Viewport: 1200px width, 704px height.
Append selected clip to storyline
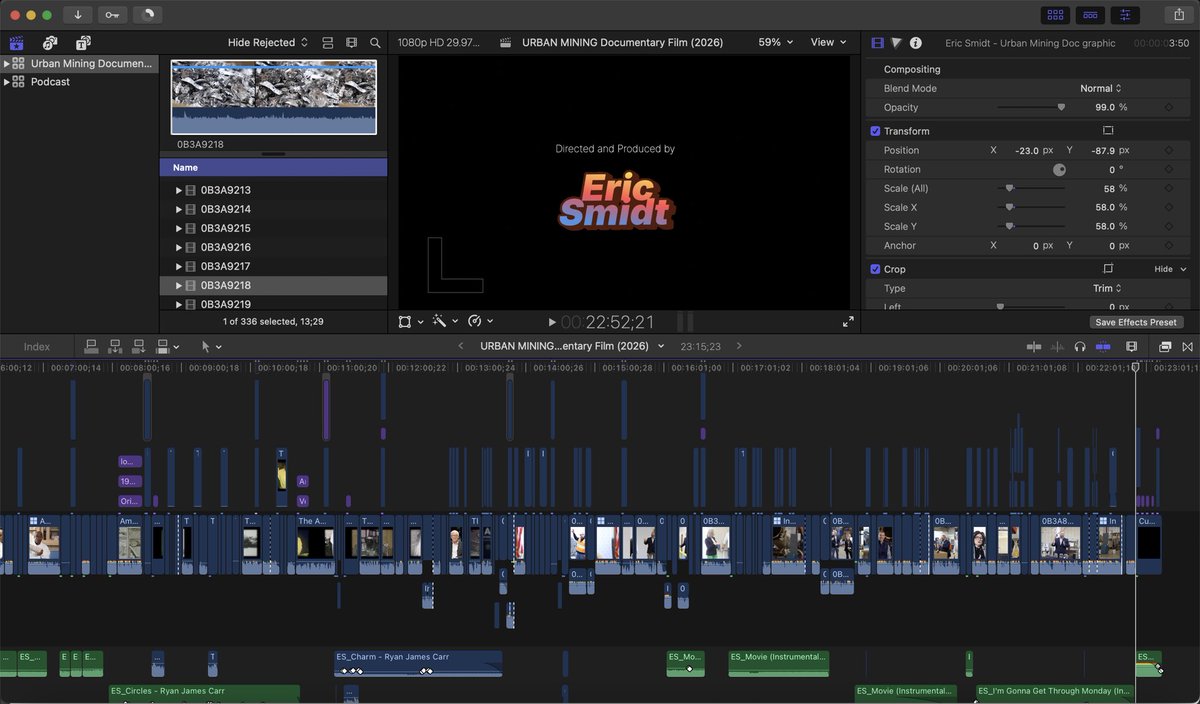(139, 346)
